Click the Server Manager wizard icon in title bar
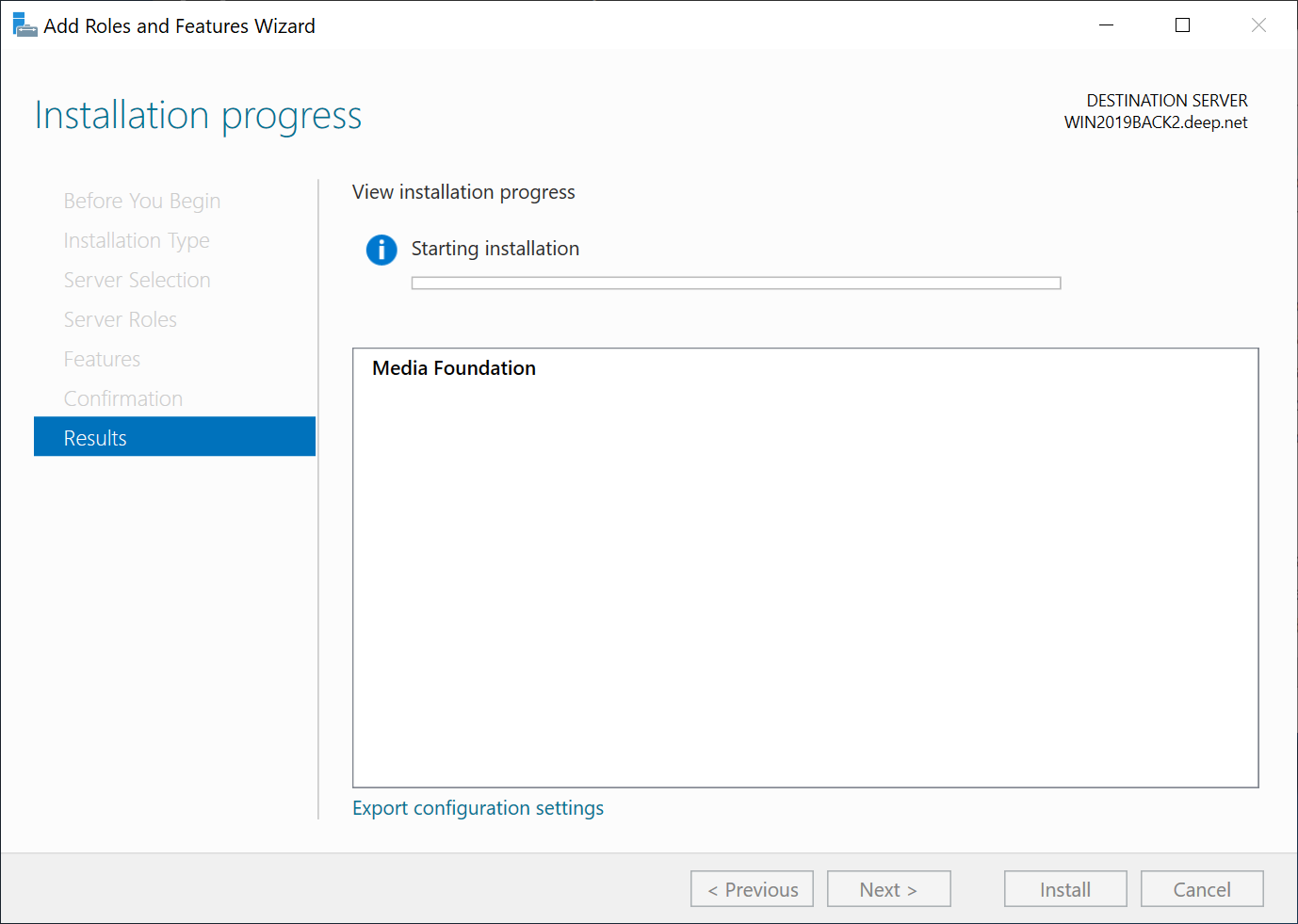1298x924 pixels. pos(24,25)
